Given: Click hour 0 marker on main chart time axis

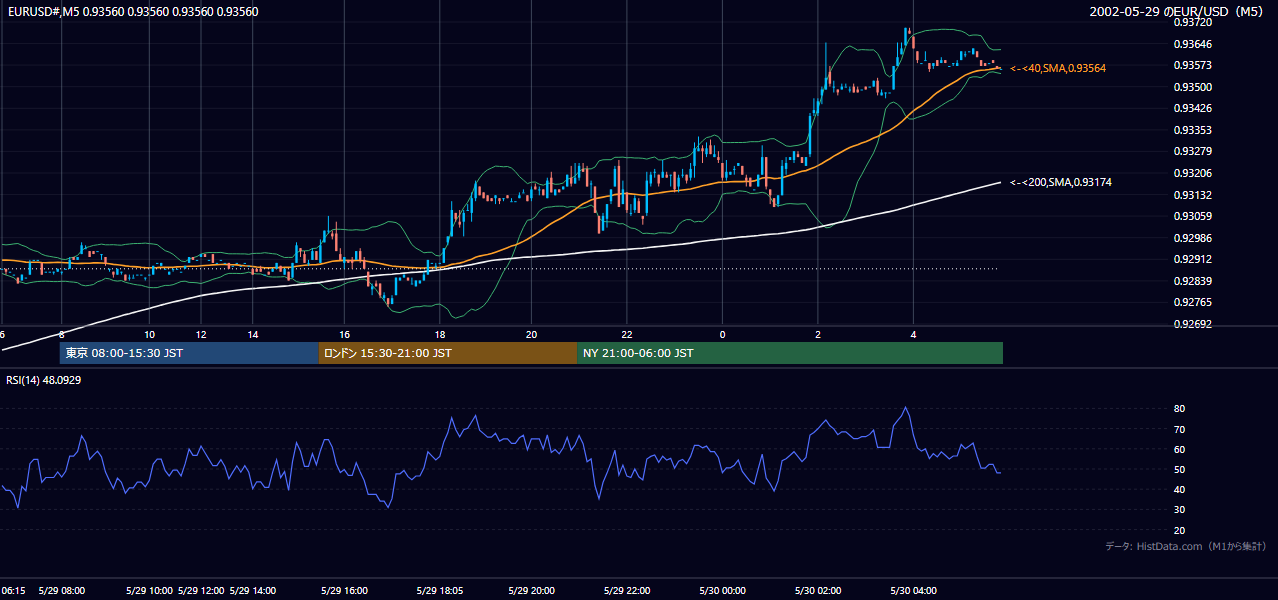Looking at the screenshot, I should [x=722, y=334].
